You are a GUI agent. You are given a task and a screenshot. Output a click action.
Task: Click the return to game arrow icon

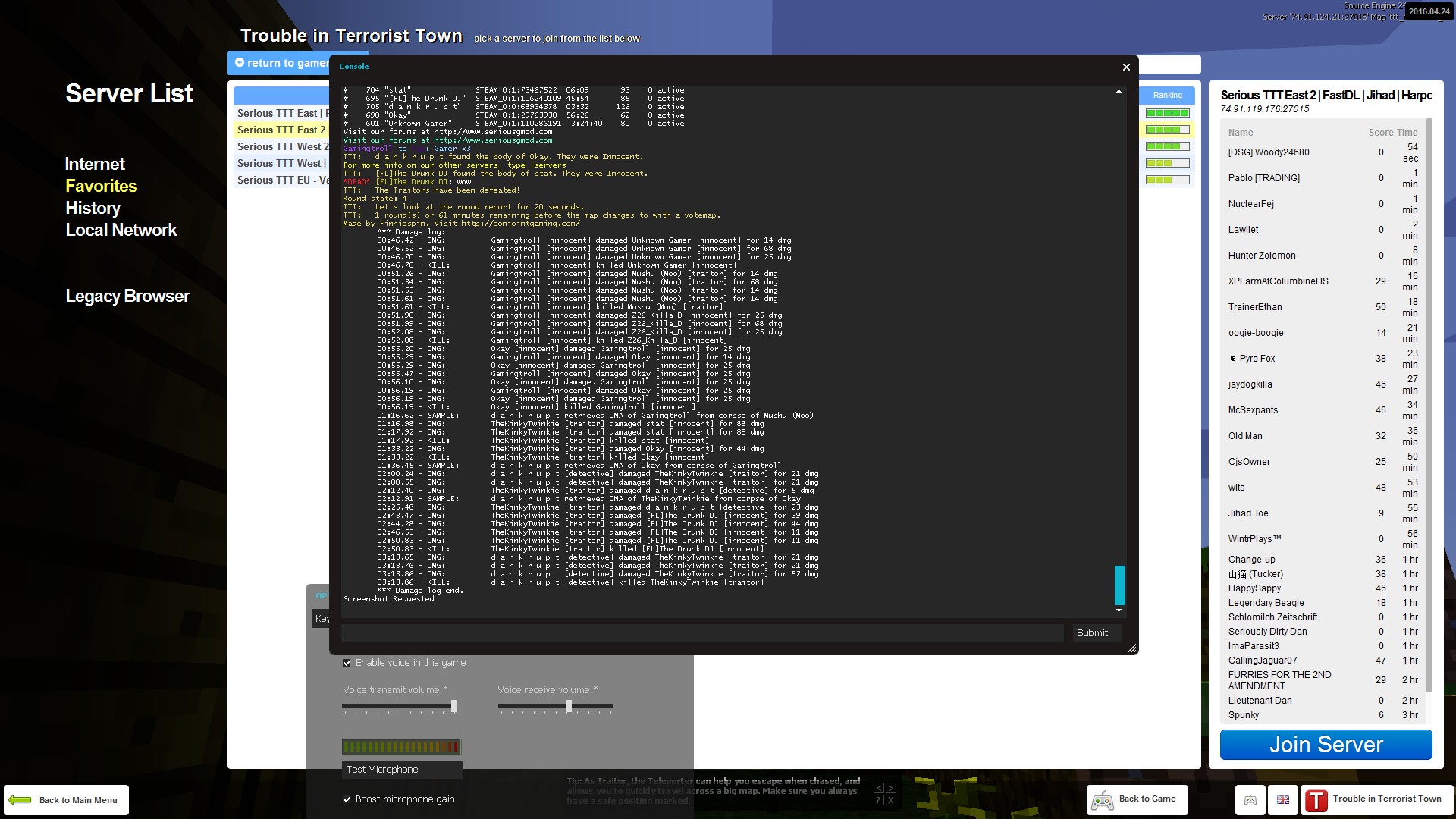click(x=240, y=63)
